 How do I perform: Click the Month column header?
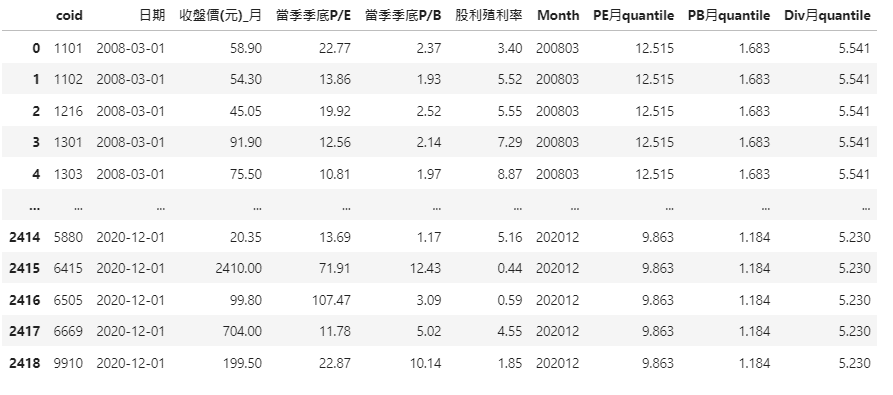[558, 15]
